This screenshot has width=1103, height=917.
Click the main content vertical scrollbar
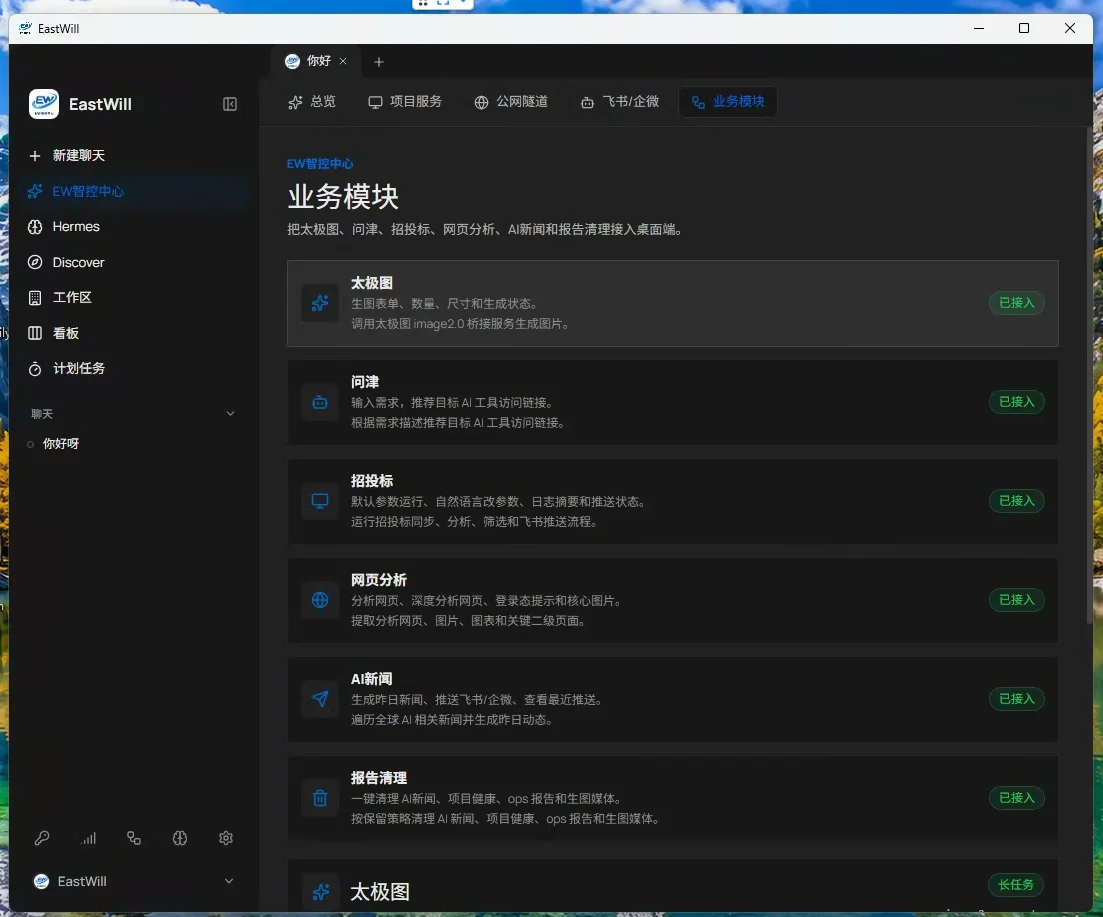[x=1090, y=376]
